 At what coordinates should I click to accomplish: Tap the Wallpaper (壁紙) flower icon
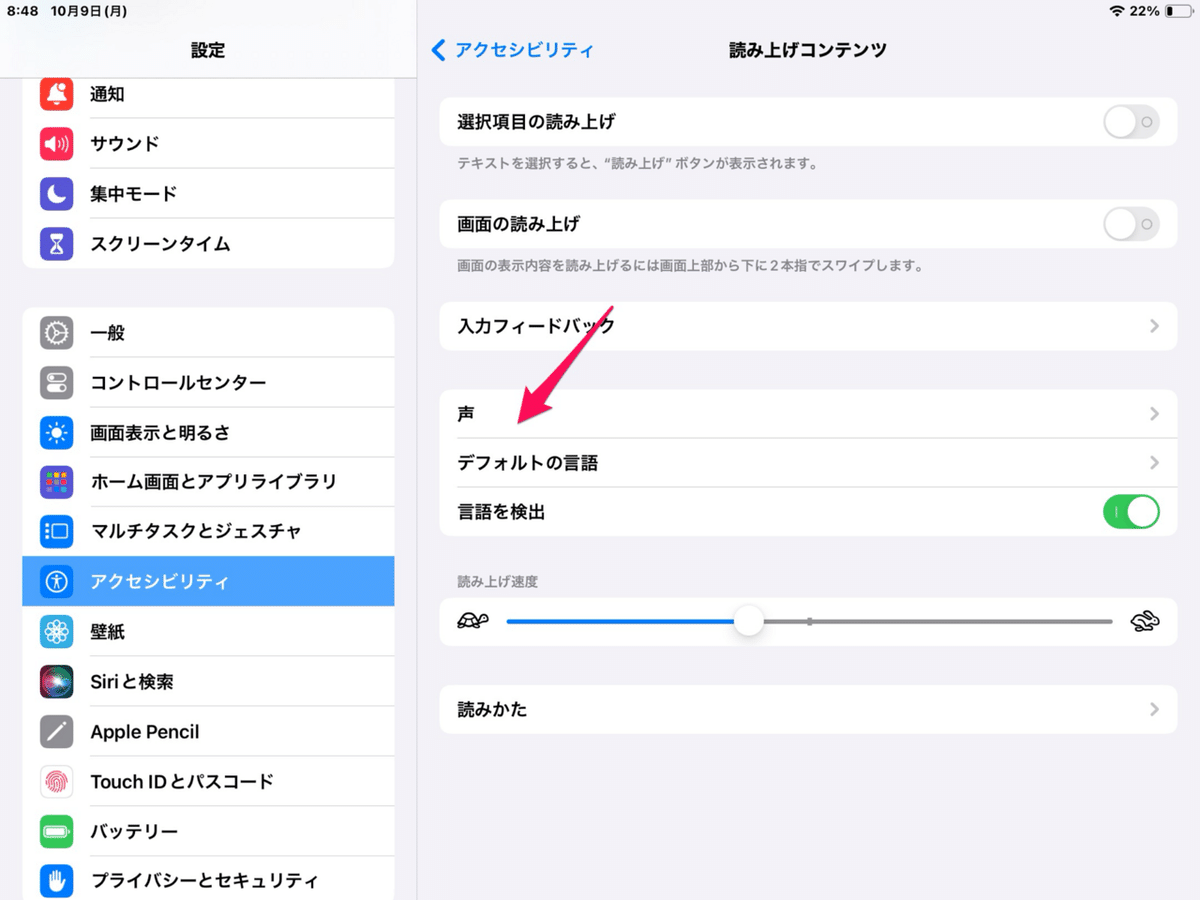(x=57, y=632)
